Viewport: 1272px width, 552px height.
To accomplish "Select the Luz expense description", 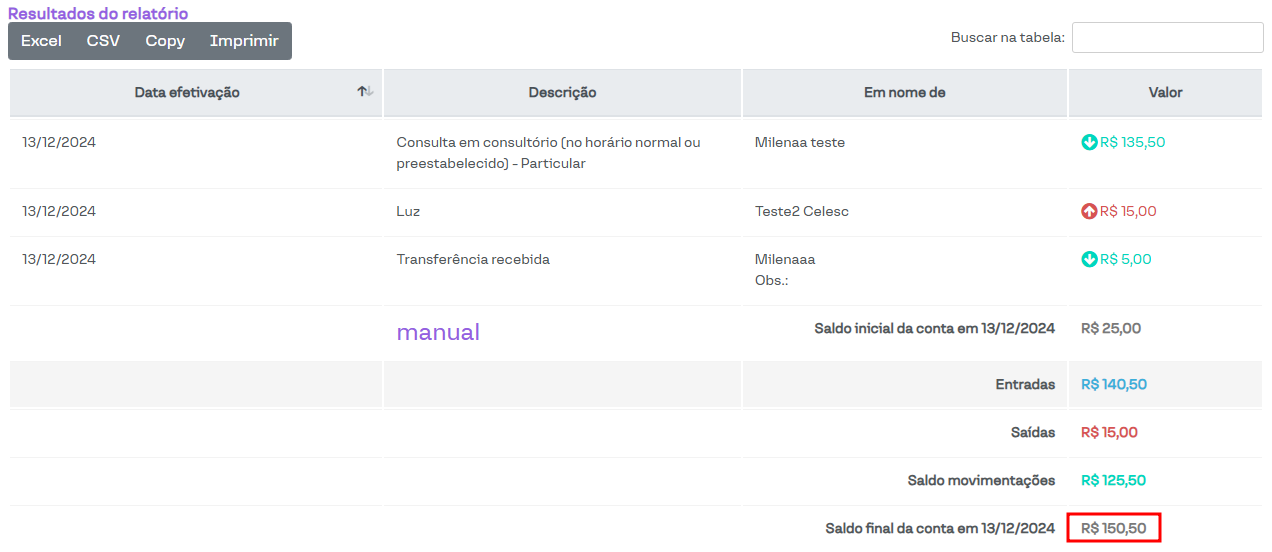I will tap(408, 212).
